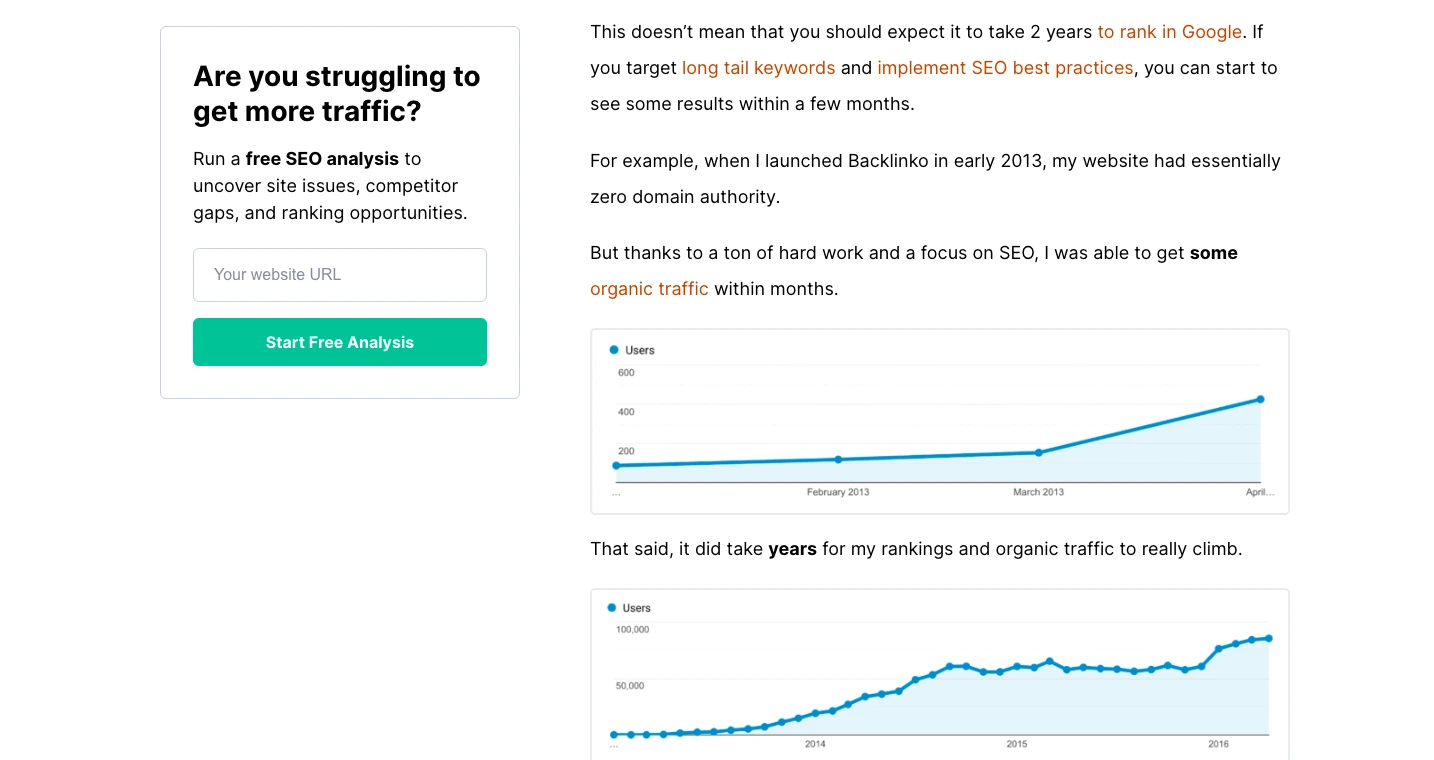Viewport: 1434px width, 760px height.
Task: Click 'Are you struggling to get more traffic?' heading
Action: pyautogui.click(x=336, y=94)
